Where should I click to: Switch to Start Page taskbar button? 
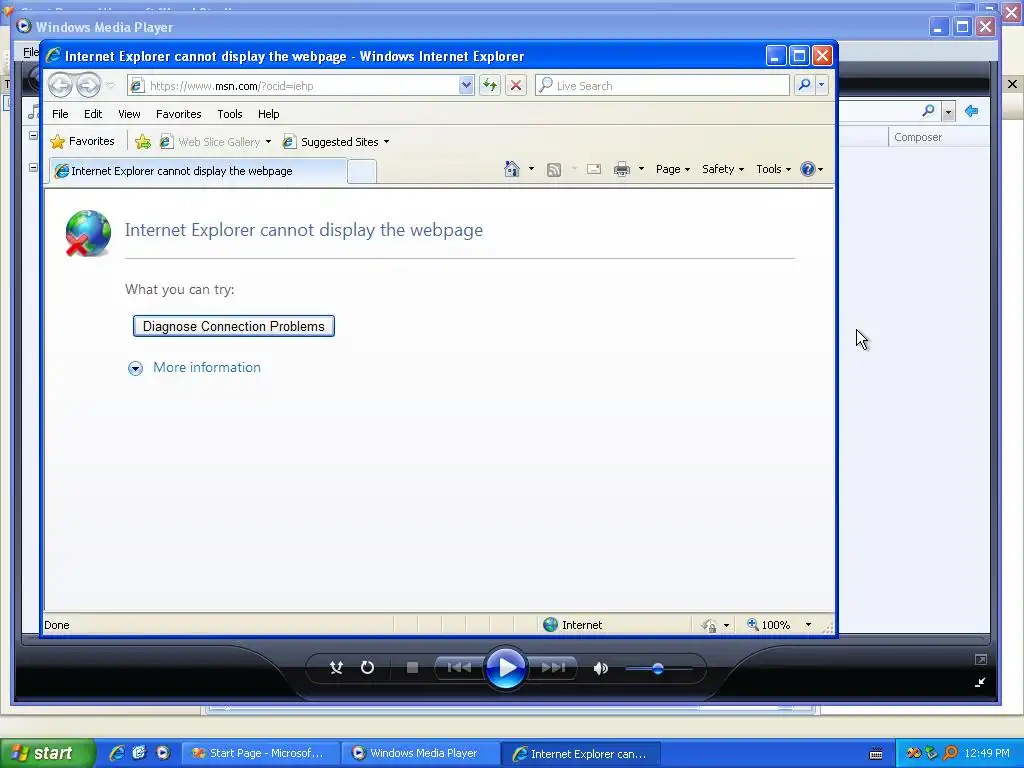pyautogui.click(x=259, y=753)
